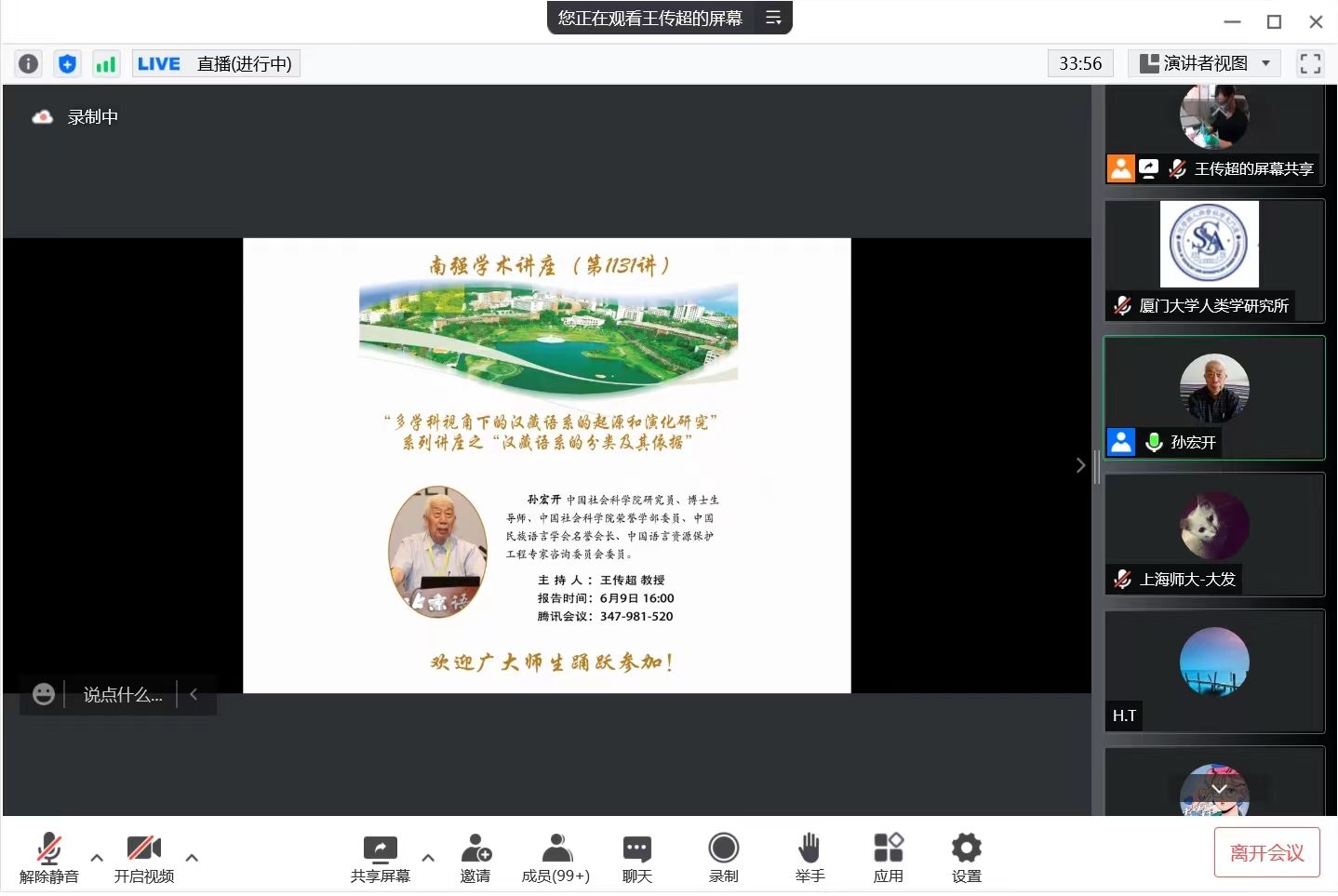This screenshot has width=1338, height=896.
Task: Open the Invite (邀请) participants icon
Action: (x=475, y=858)
